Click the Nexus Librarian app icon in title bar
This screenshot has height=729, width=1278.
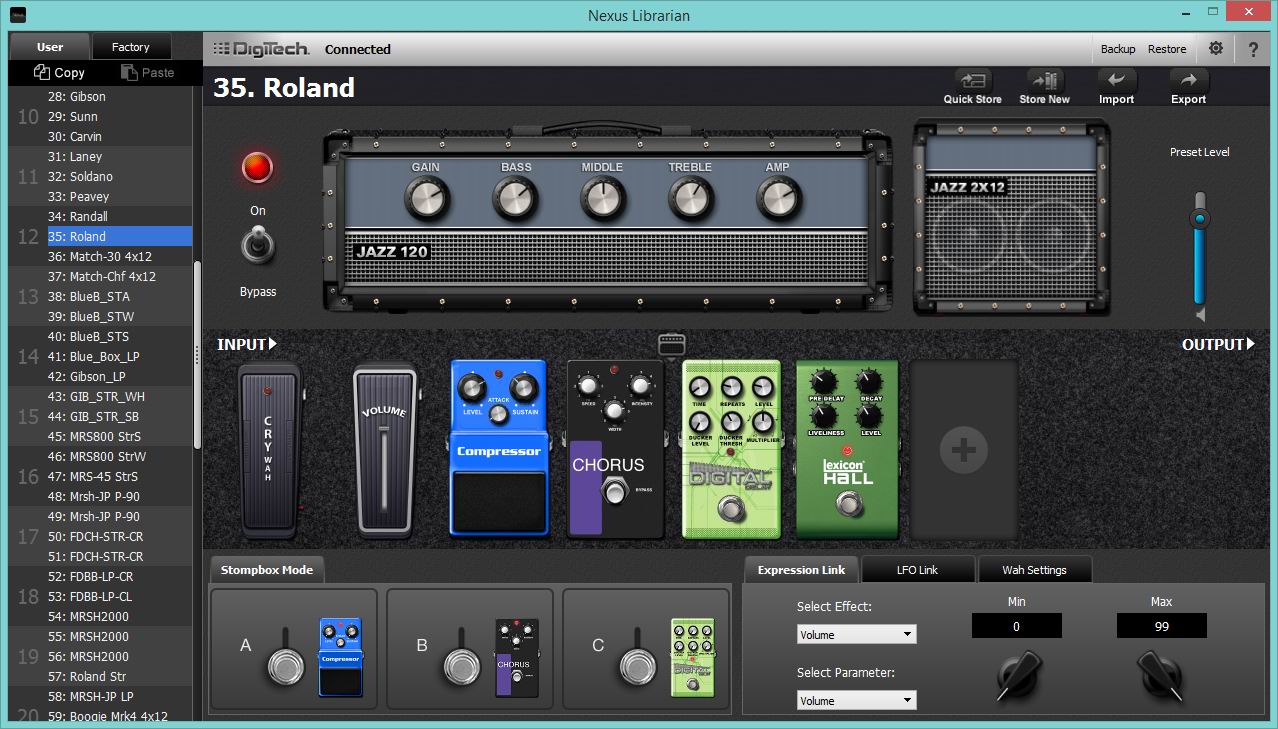coord(20,15)
